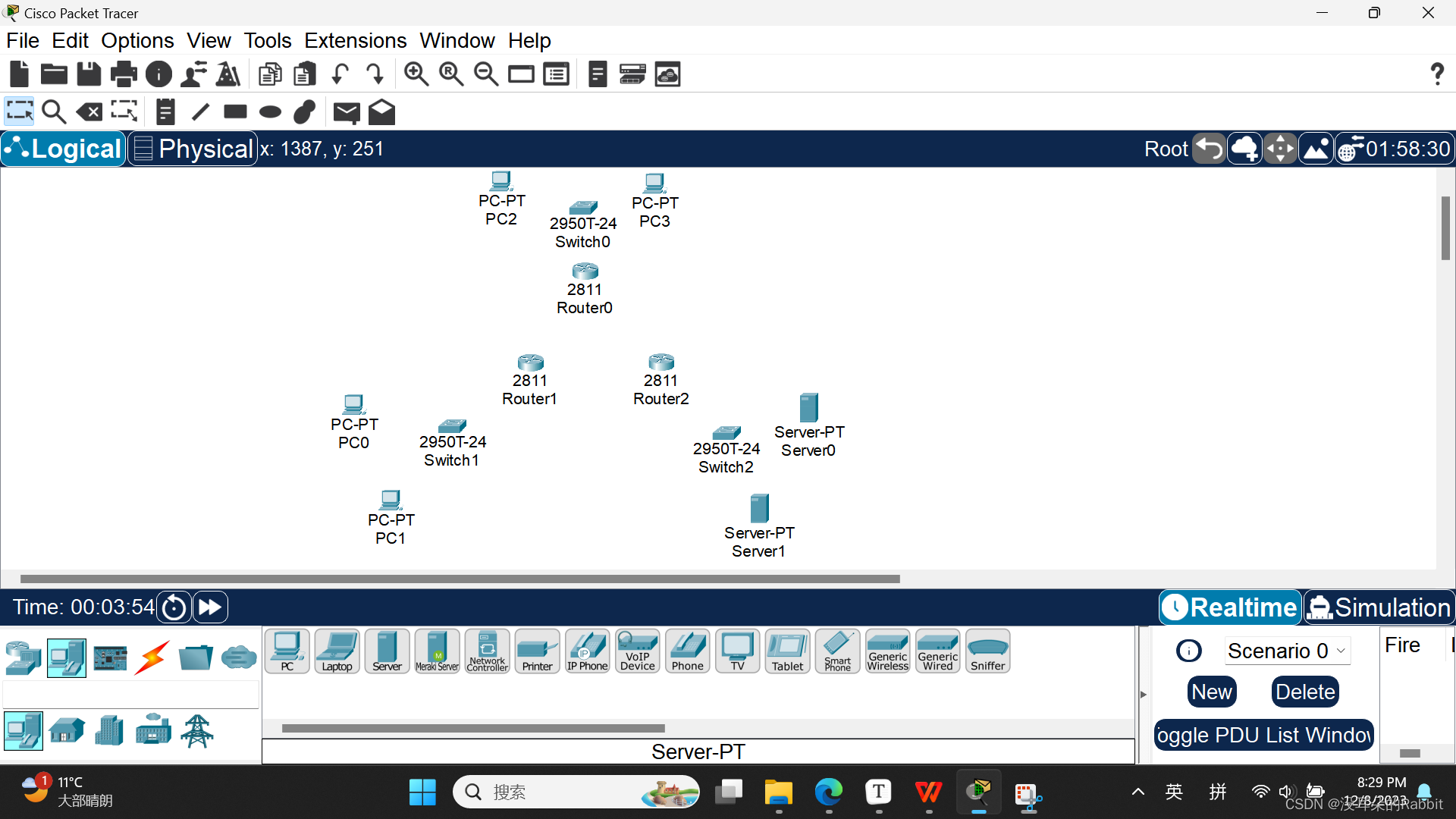Image resolution: width=1456 pixels, height=819 pixels.
Task: Select the PC device icon in toolbar
Action: (287, 650)
